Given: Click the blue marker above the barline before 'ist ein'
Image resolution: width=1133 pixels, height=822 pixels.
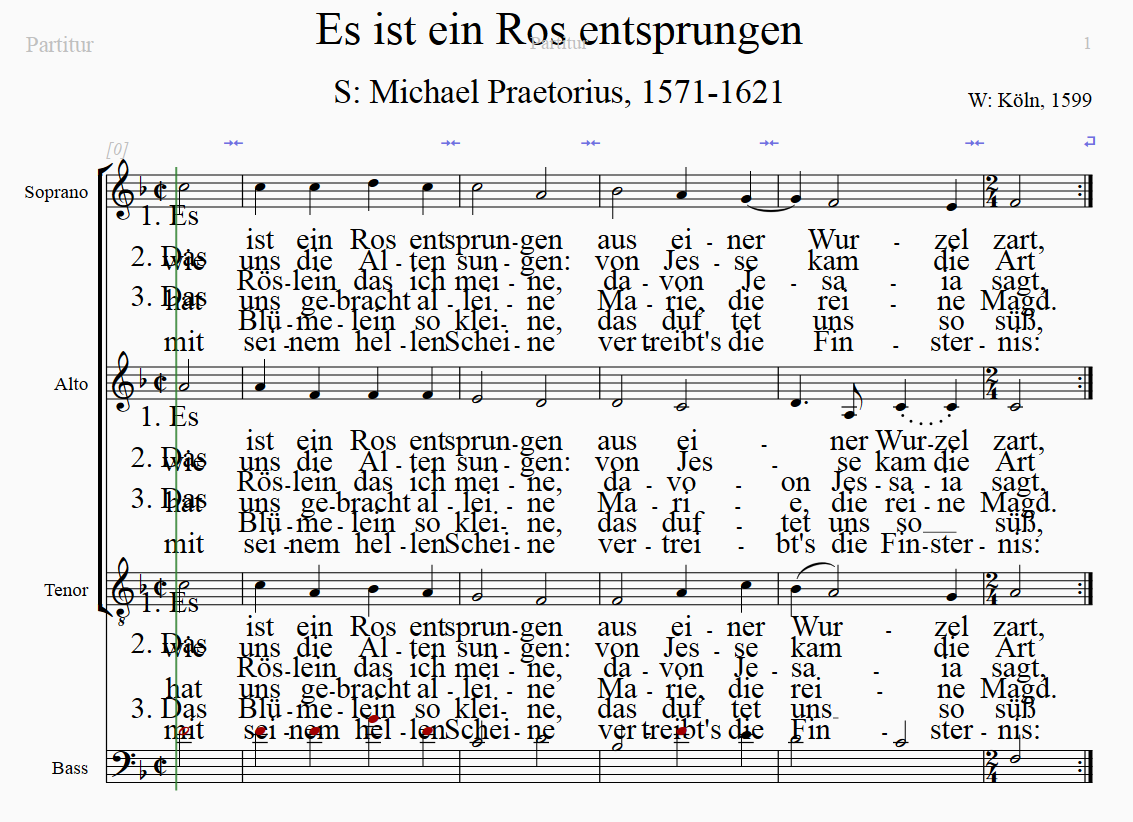Looking at the screenshot, I should tap(233, 143).
